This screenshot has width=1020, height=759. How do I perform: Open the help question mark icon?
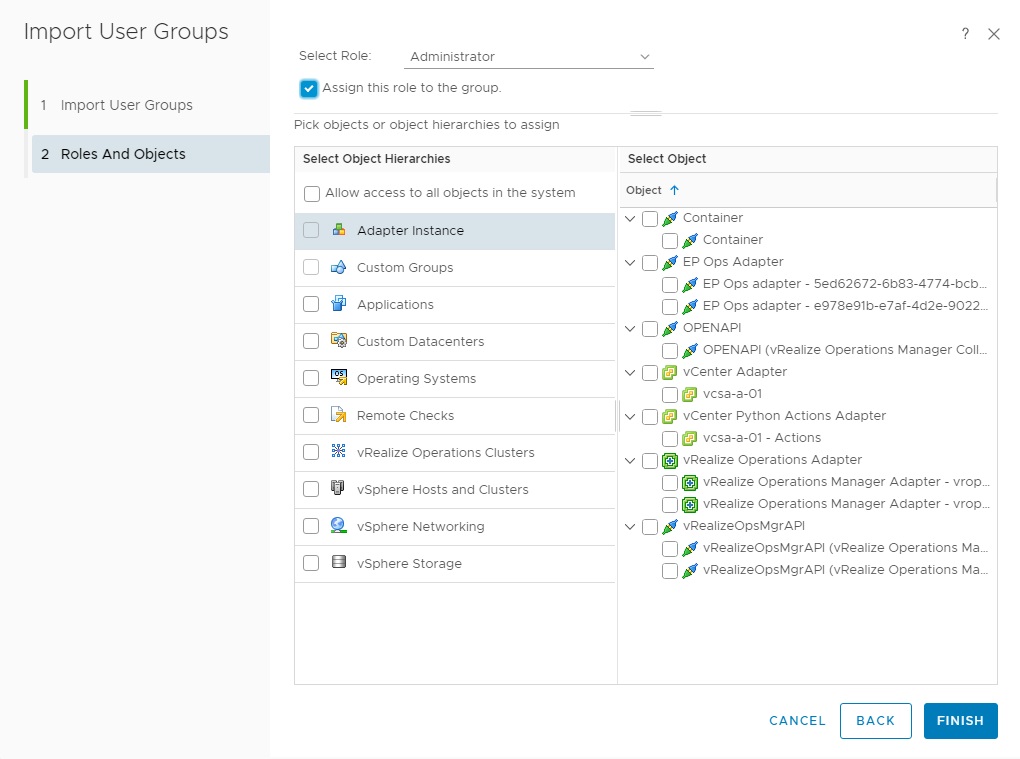point(965,34)
